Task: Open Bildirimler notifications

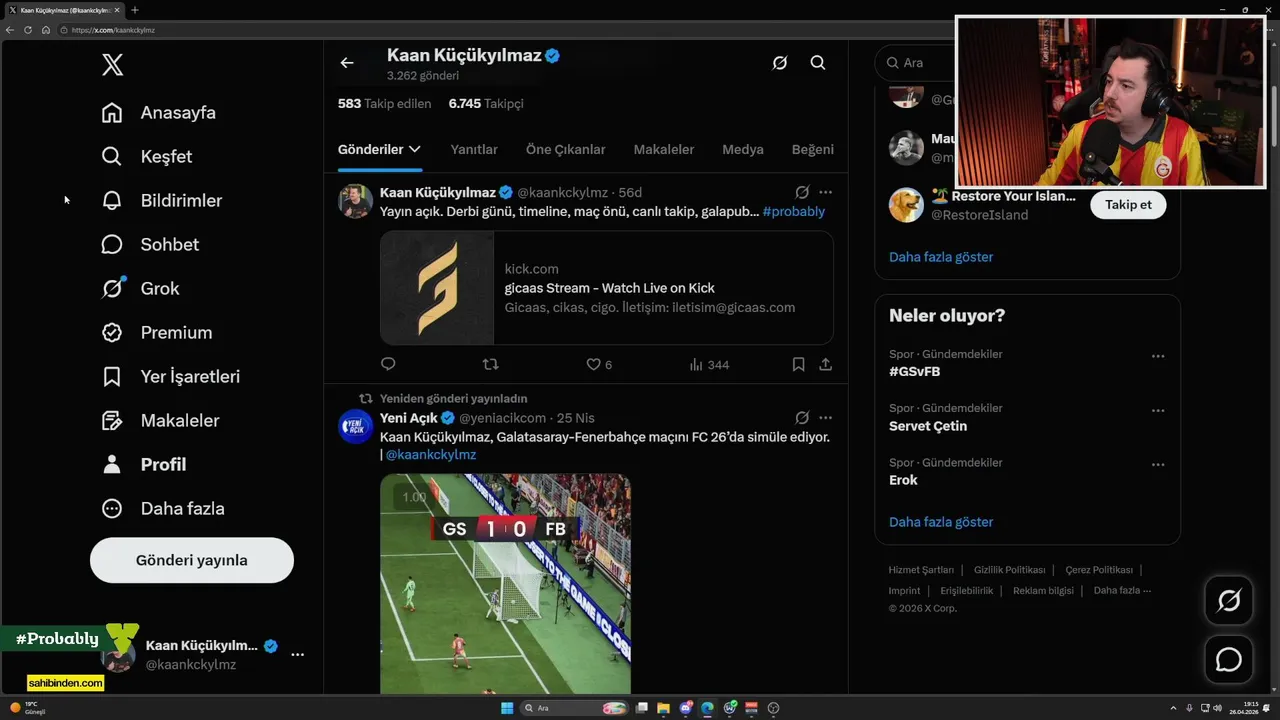Action: coord(162,201)
